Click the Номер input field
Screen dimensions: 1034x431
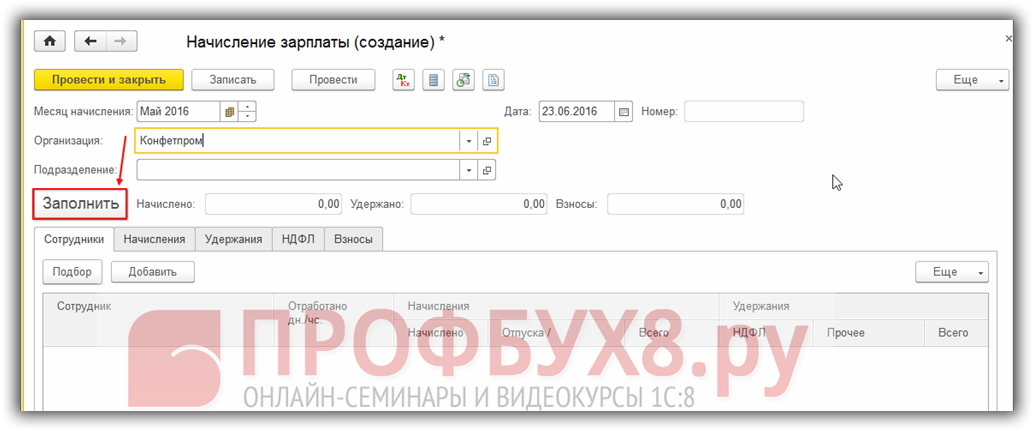click(x=743, y=112)
